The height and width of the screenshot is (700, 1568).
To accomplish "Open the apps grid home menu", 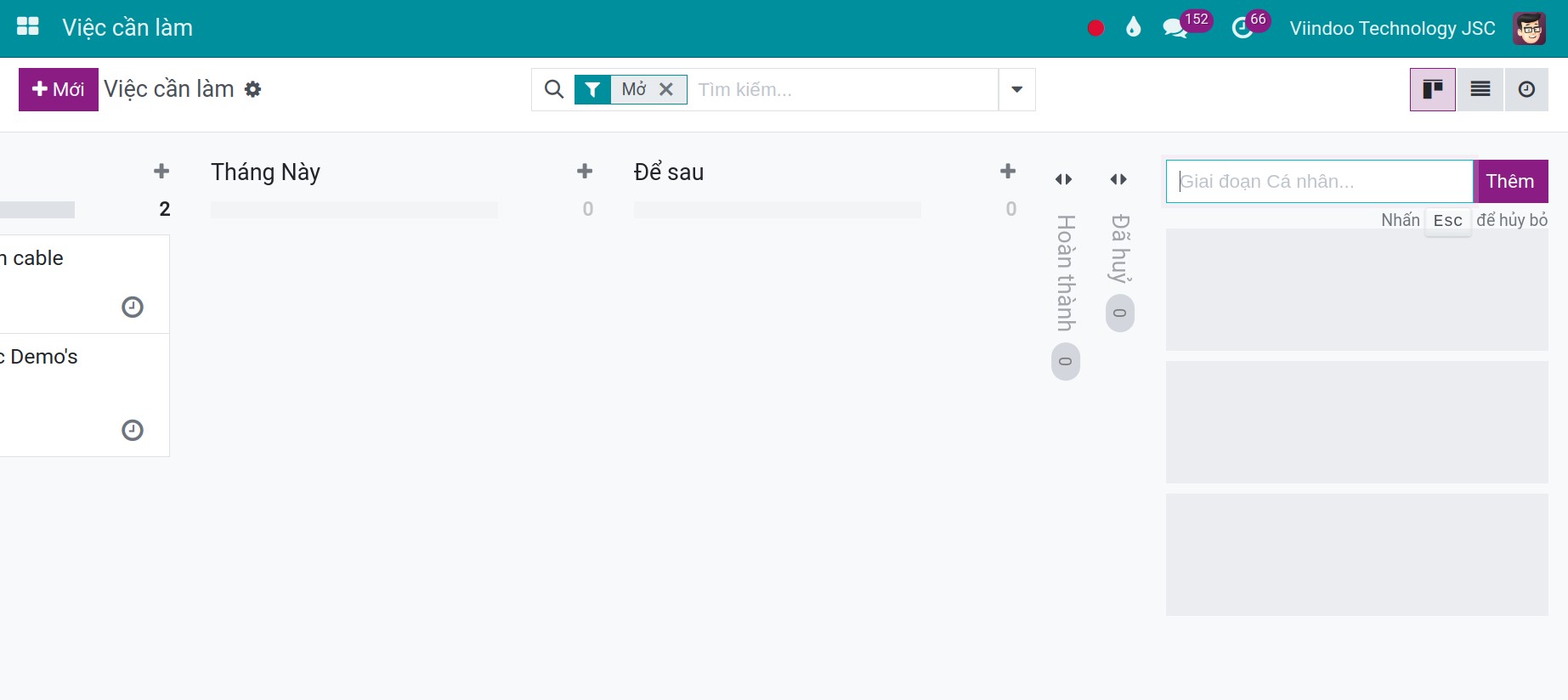I will (x=28, y=27).
